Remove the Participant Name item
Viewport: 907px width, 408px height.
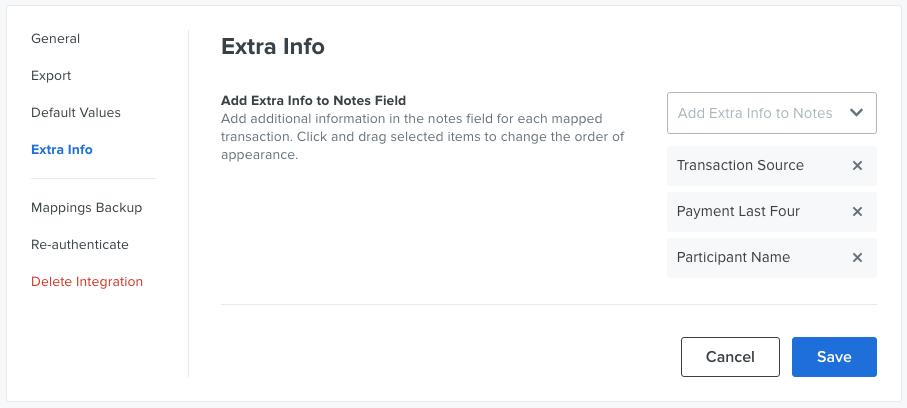(x=857, y=258)
